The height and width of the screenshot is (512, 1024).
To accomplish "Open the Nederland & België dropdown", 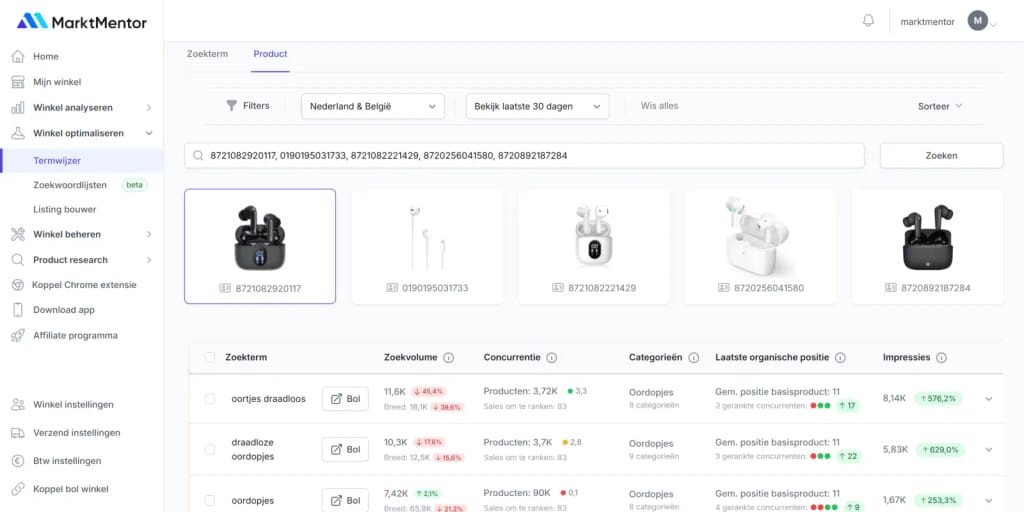I will [x=373, y=106].
